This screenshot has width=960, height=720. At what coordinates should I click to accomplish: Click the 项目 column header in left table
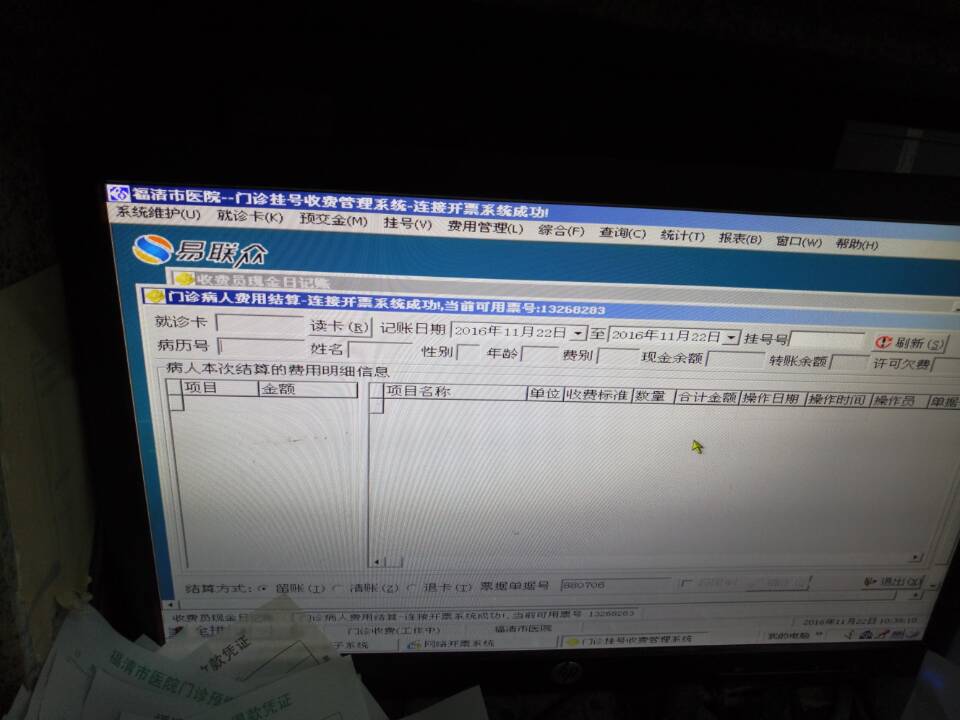tap(220, 388)
